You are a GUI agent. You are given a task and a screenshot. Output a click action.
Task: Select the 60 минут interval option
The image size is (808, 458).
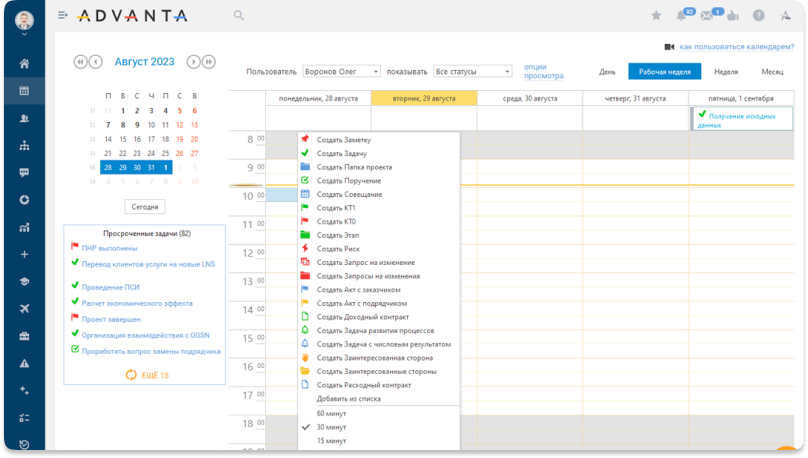[331, 413]
